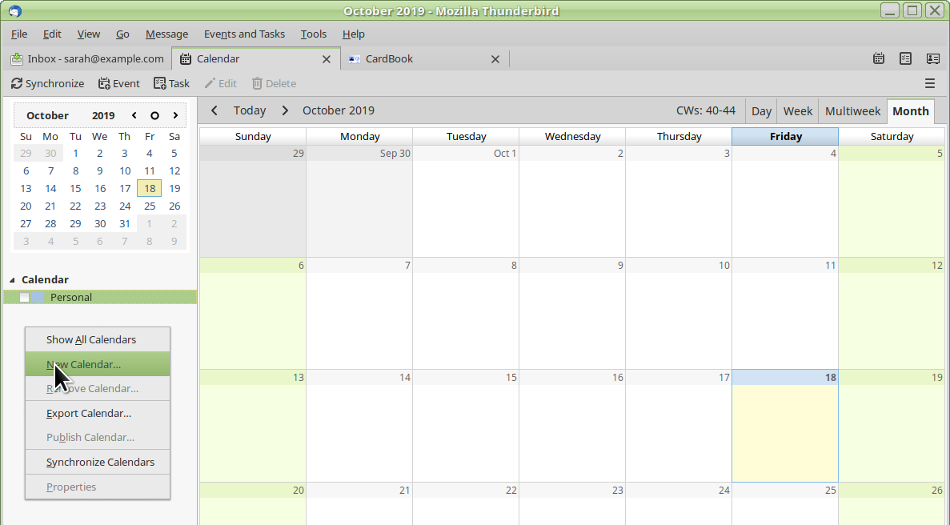Switch to the Week view
Viewport: 950px width, 525px height.
tap(797, 111)
